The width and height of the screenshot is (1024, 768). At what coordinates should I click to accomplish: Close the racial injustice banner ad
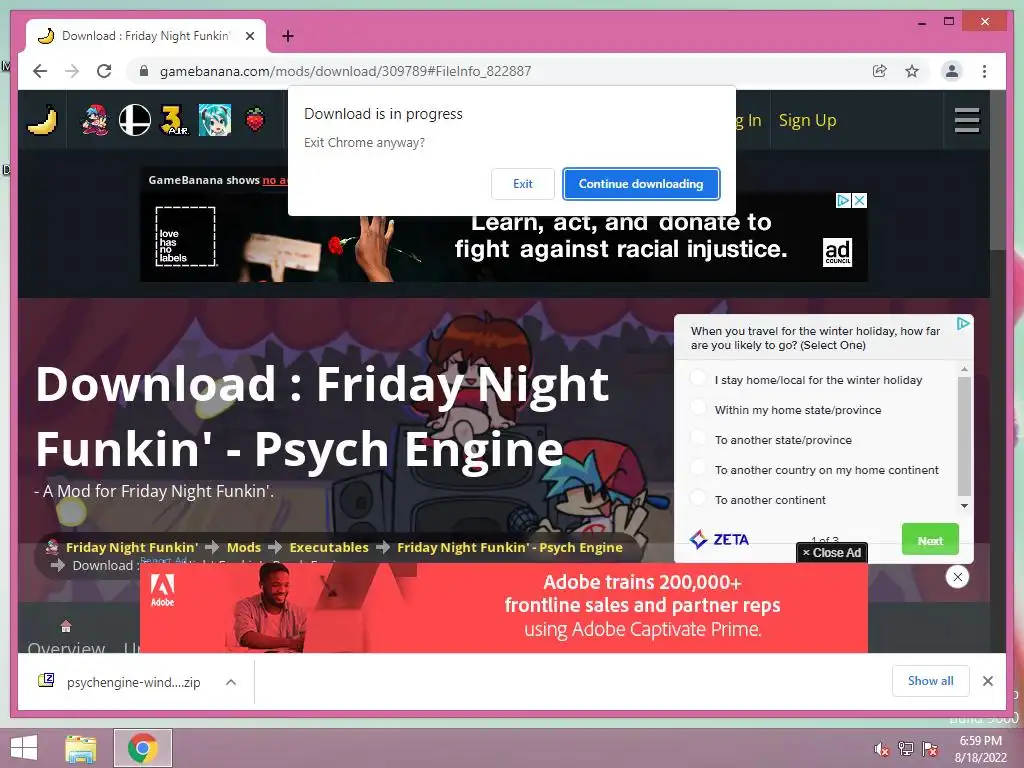point(859,200)
